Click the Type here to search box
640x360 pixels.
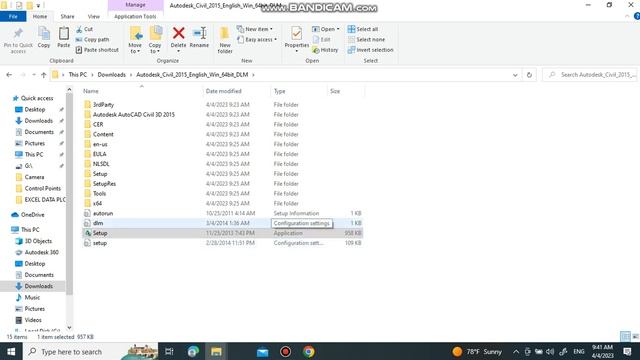pos(91,351)
